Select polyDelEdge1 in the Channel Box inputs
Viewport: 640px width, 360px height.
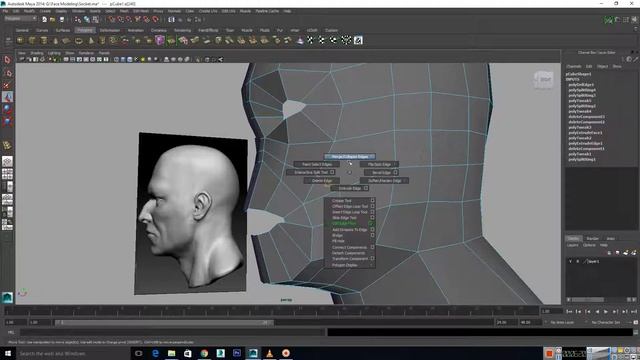(x=581, y=84)
